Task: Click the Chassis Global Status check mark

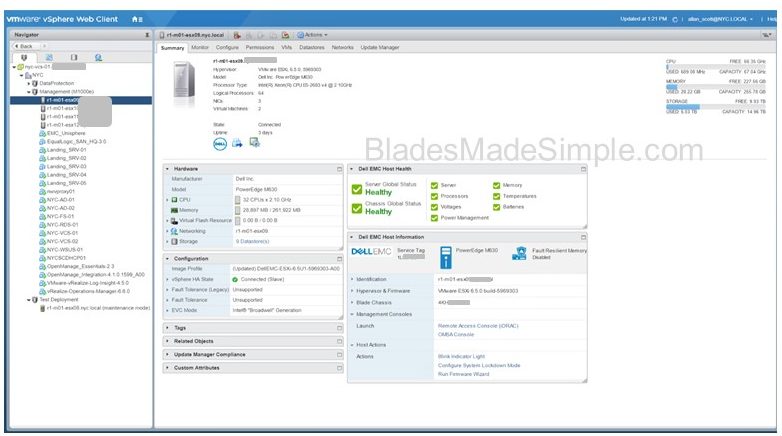Action: [357, 208]
